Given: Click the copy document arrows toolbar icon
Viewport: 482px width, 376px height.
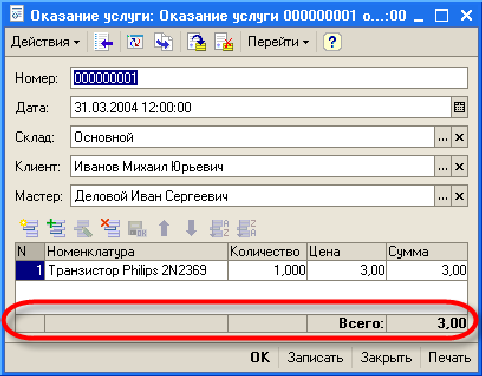Looking at the screenshot, I should 163,42.
